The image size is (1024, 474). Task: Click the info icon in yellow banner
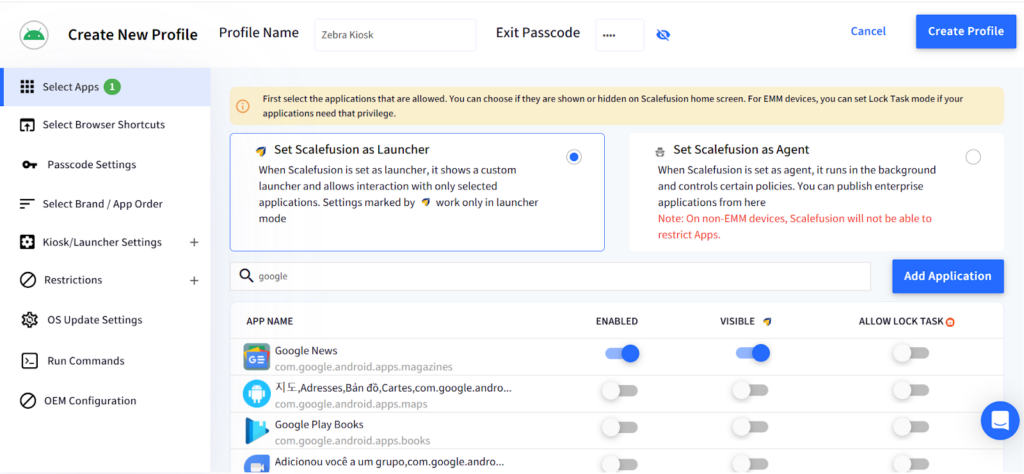click(243, 106)
